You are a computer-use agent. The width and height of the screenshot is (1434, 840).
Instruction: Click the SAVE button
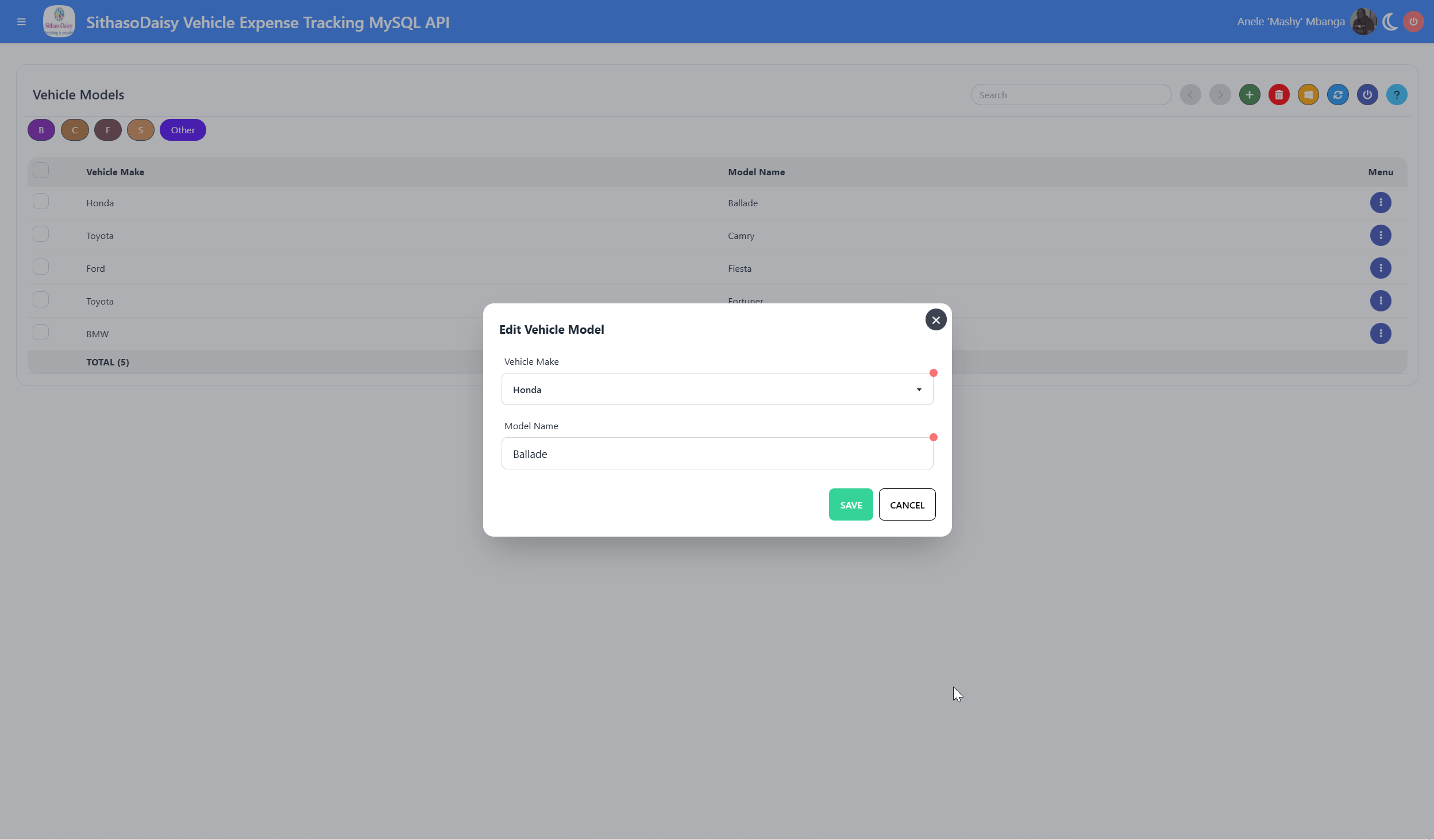[850, 505]
